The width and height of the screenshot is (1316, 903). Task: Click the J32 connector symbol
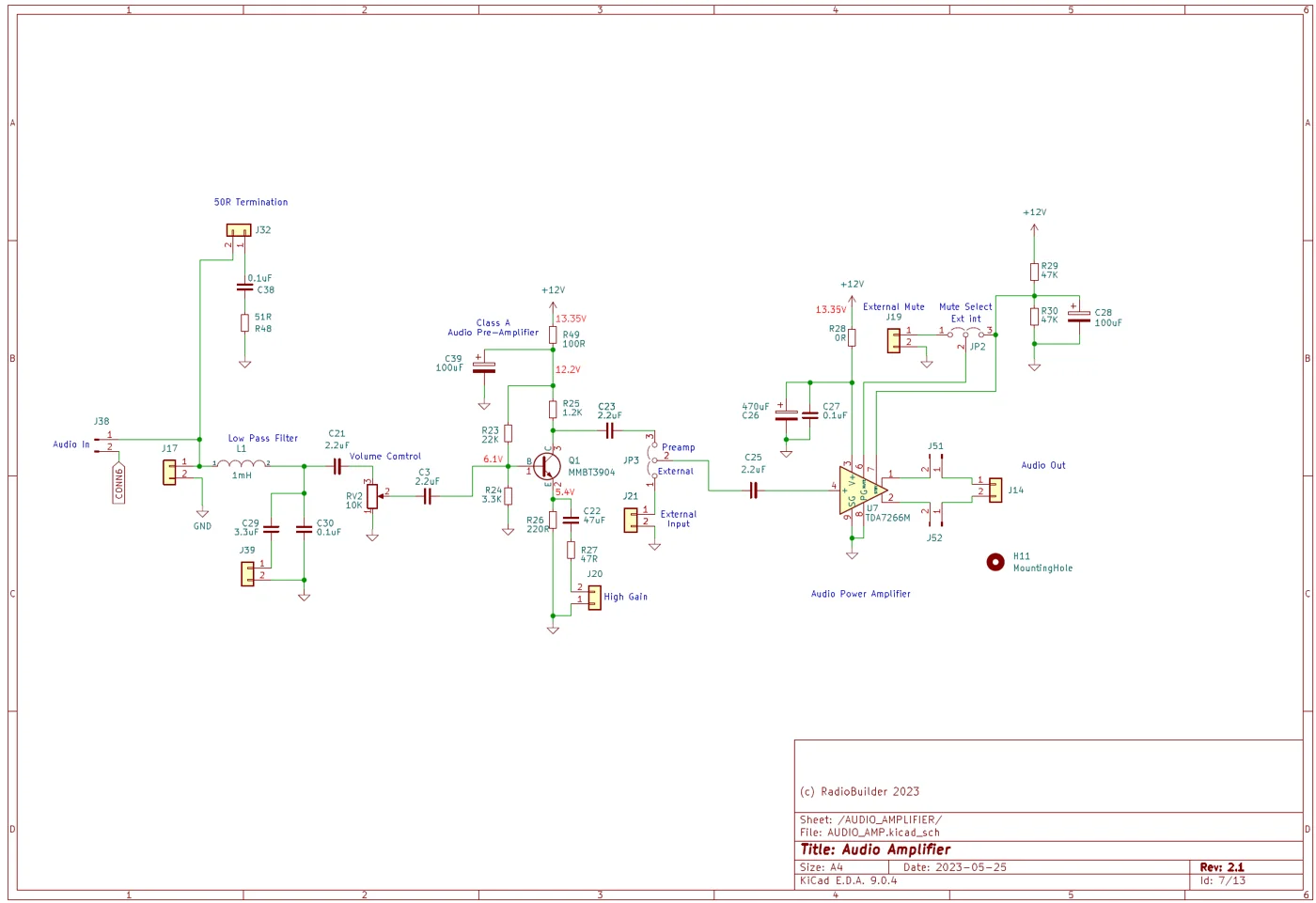tap(239, 230)
